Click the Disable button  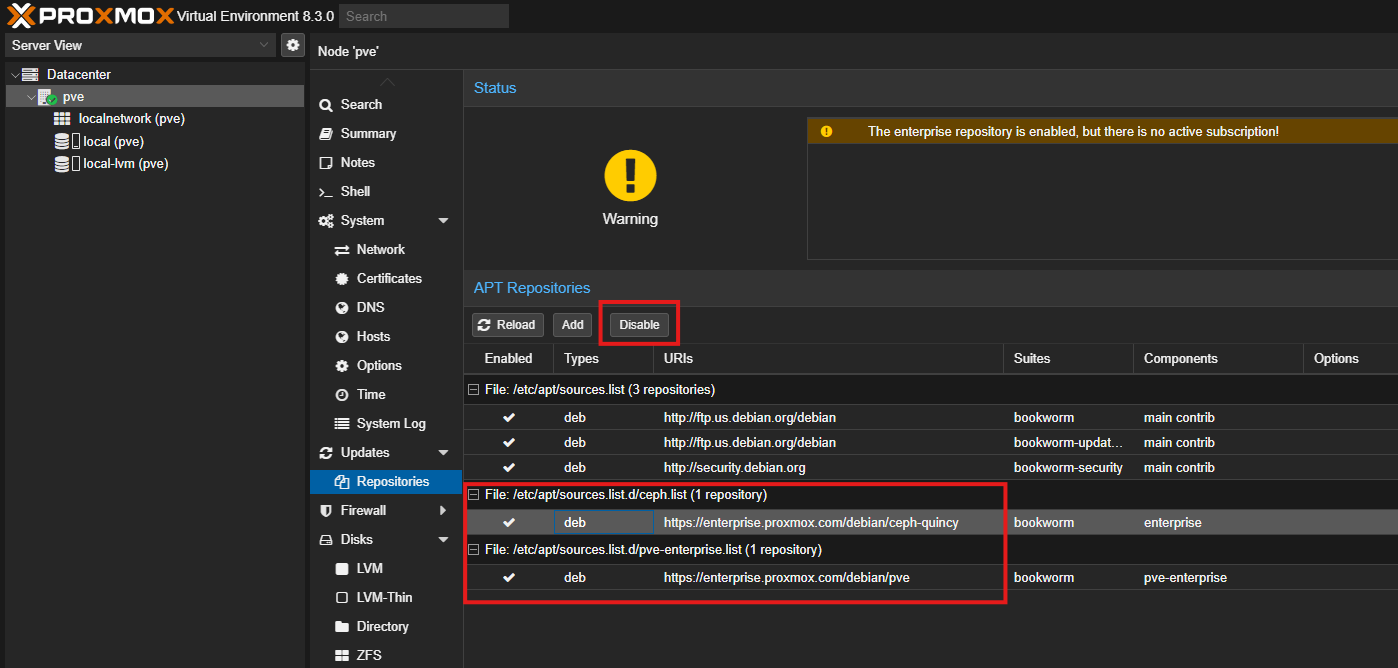pyautogui.click(x=639, y=325)
